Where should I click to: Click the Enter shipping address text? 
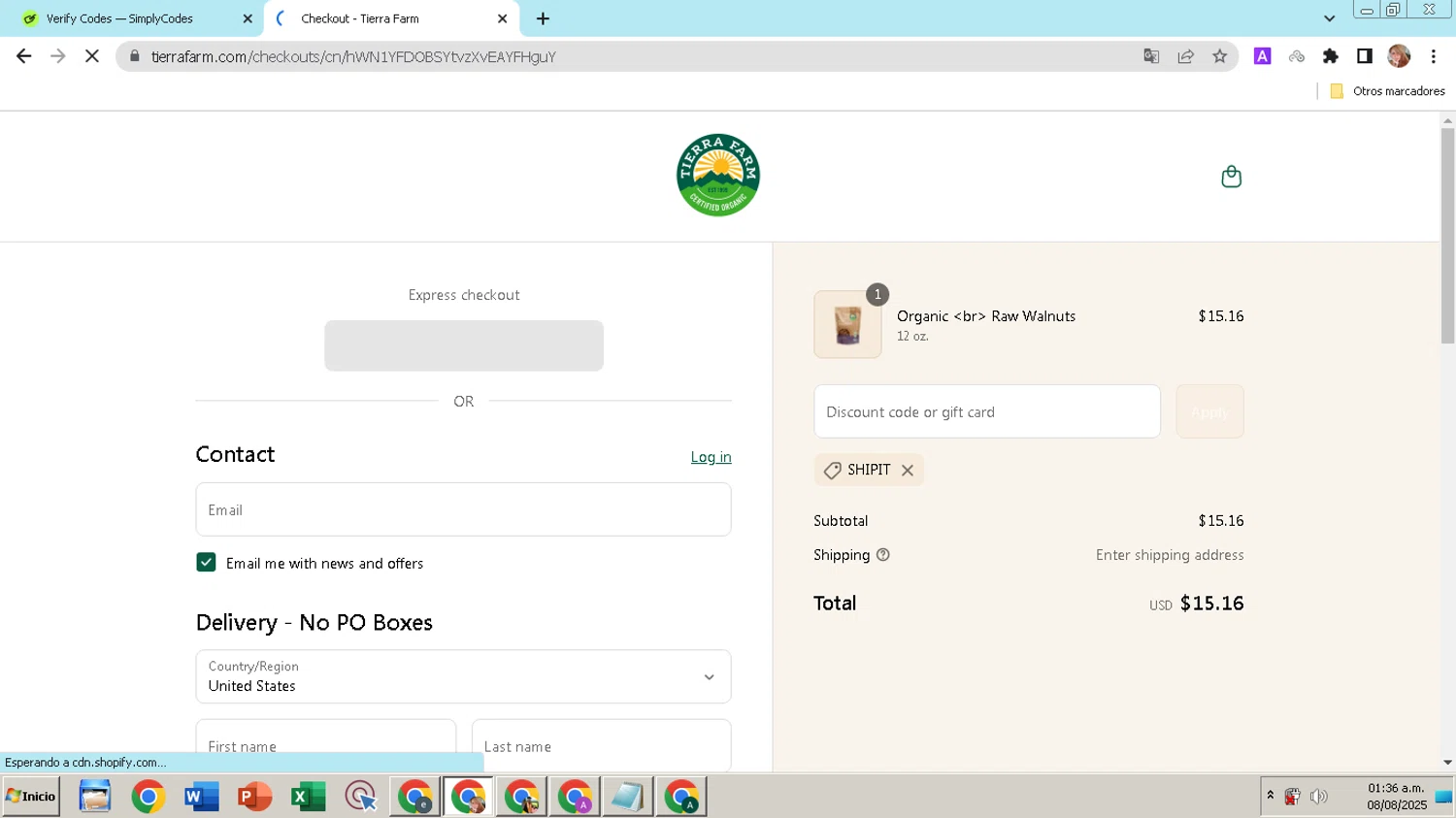pos(1170,555)
